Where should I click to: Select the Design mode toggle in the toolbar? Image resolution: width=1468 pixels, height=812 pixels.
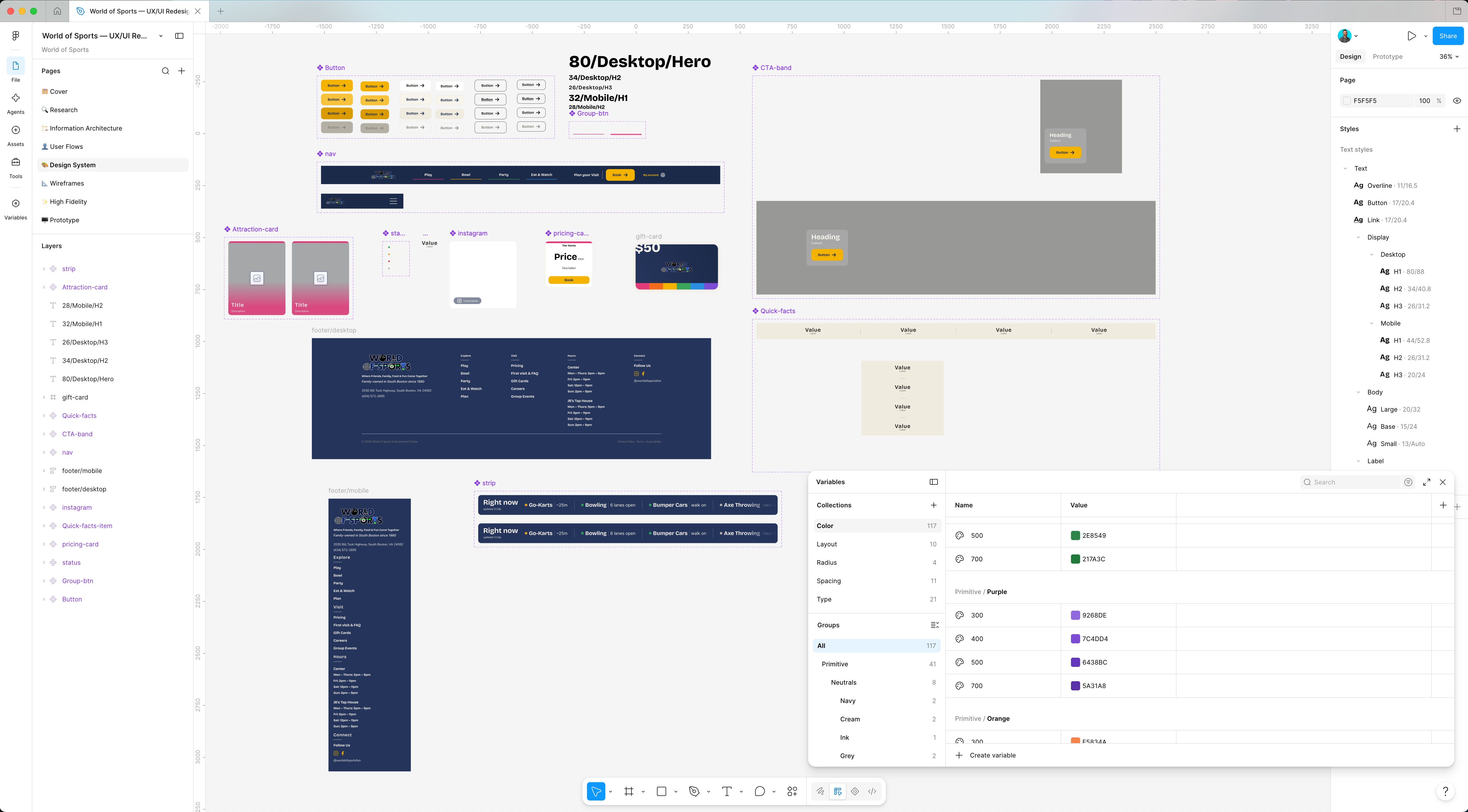(837, 791)
